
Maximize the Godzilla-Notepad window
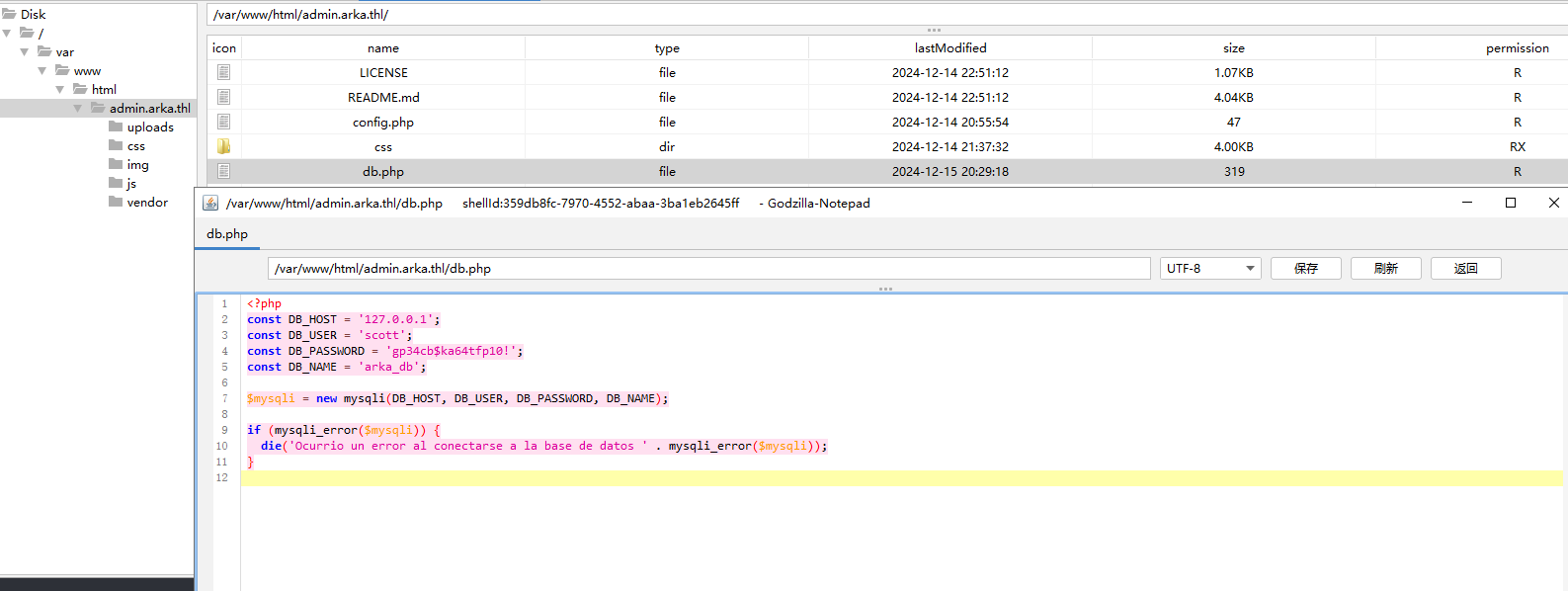(x=1511, y=203)
